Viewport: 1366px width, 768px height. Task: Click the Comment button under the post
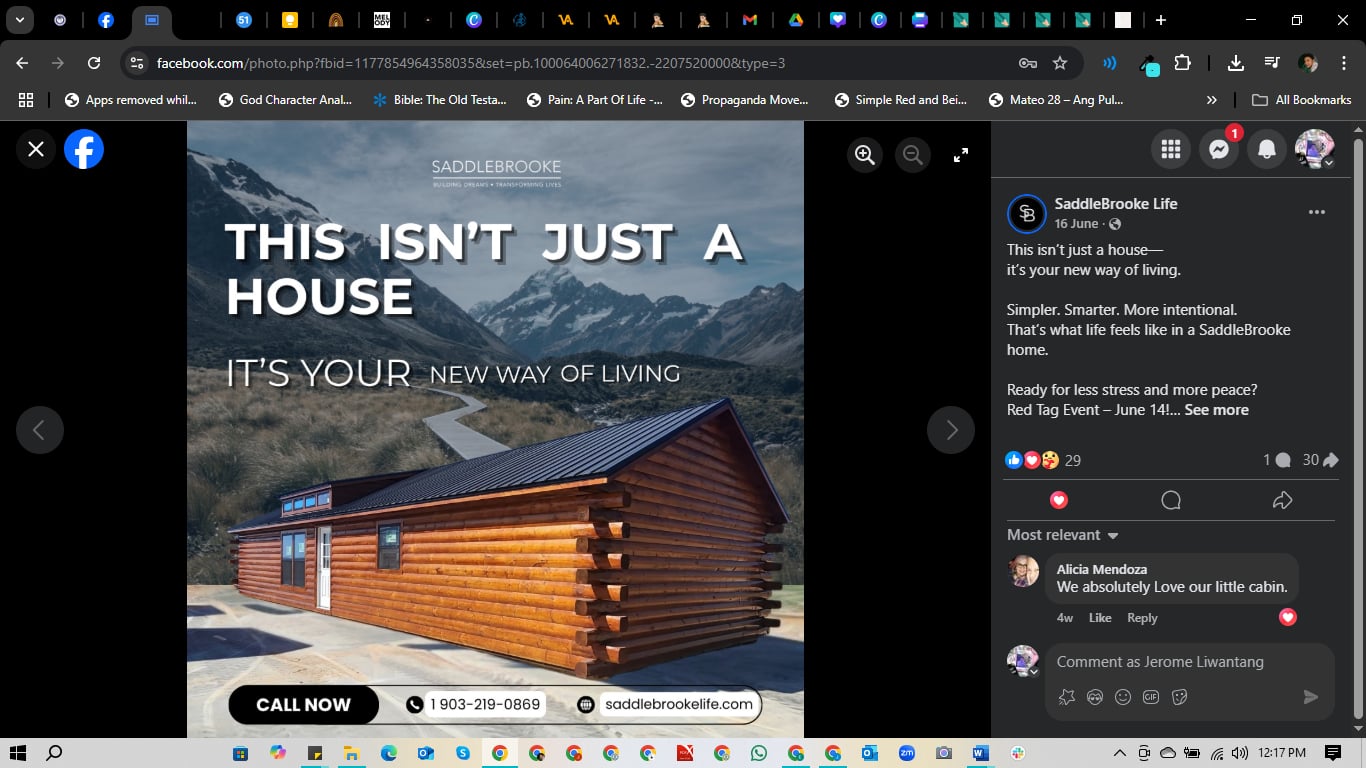point(1171,500)
